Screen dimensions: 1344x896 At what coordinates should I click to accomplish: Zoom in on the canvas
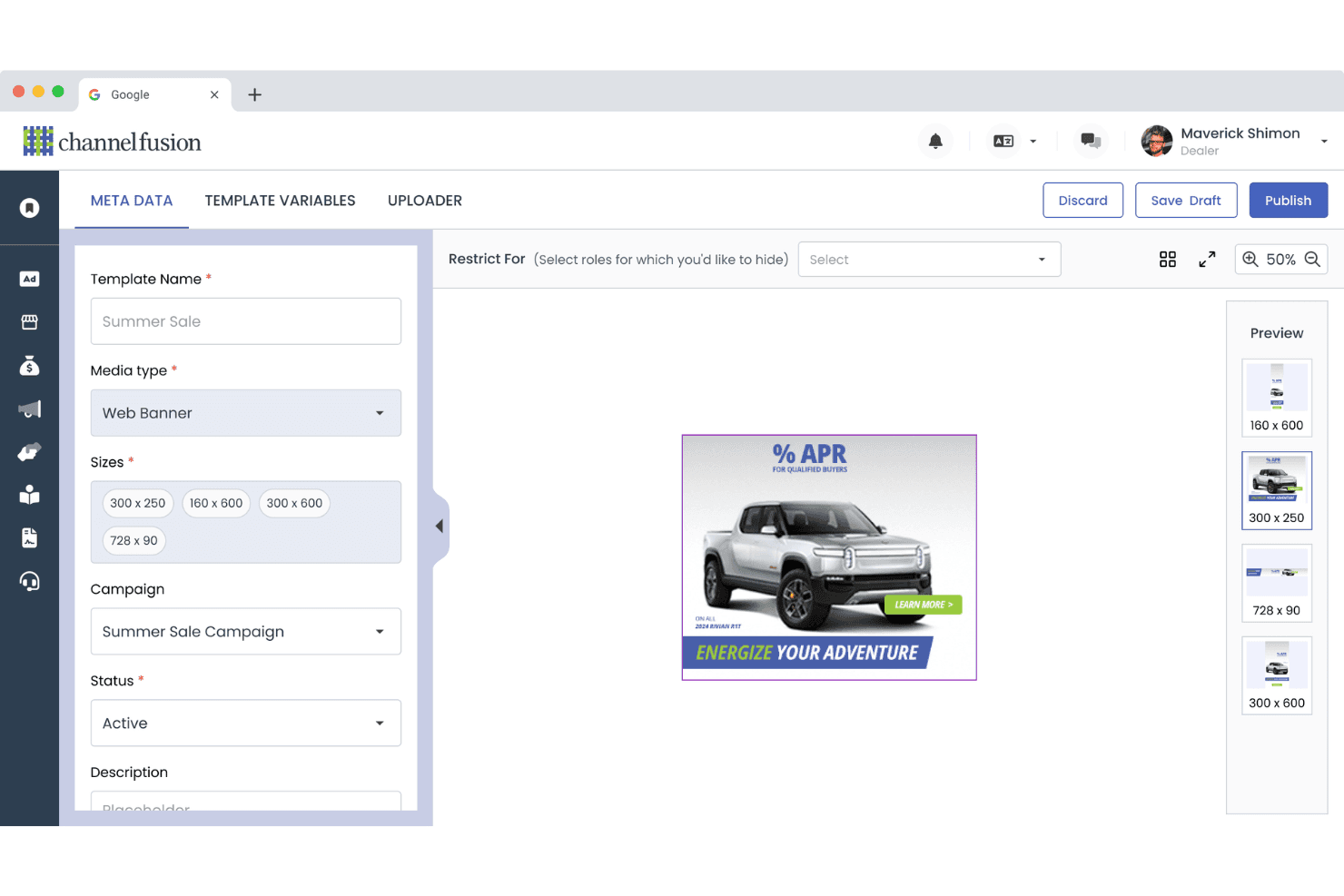[x=1250, y=259]
